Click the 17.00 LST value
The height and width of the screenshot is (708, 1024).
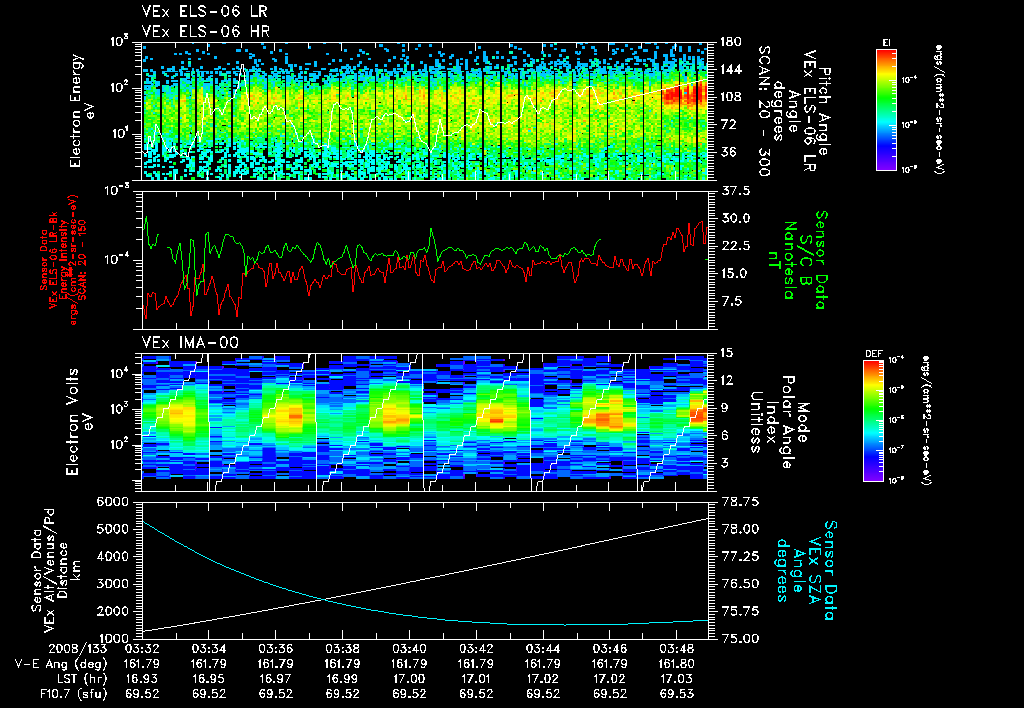pyautogui.click(x=409, y=679)
